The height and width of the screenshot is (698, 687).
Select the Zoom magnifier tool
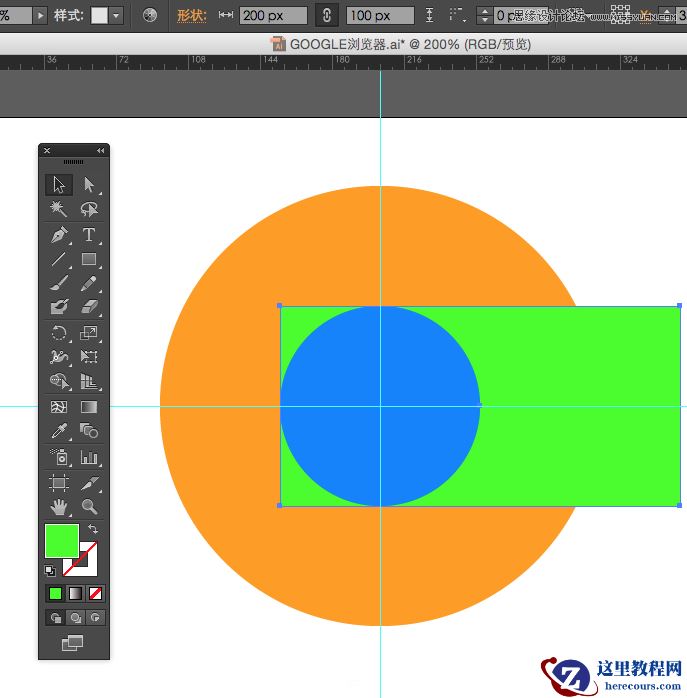pyautogui.click(x=89, y=507)
